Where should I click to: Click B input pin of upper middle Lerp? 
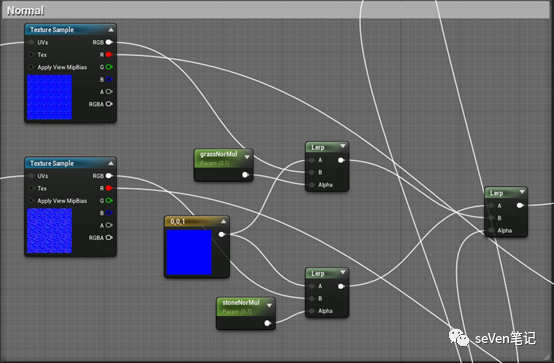point(312,173)
